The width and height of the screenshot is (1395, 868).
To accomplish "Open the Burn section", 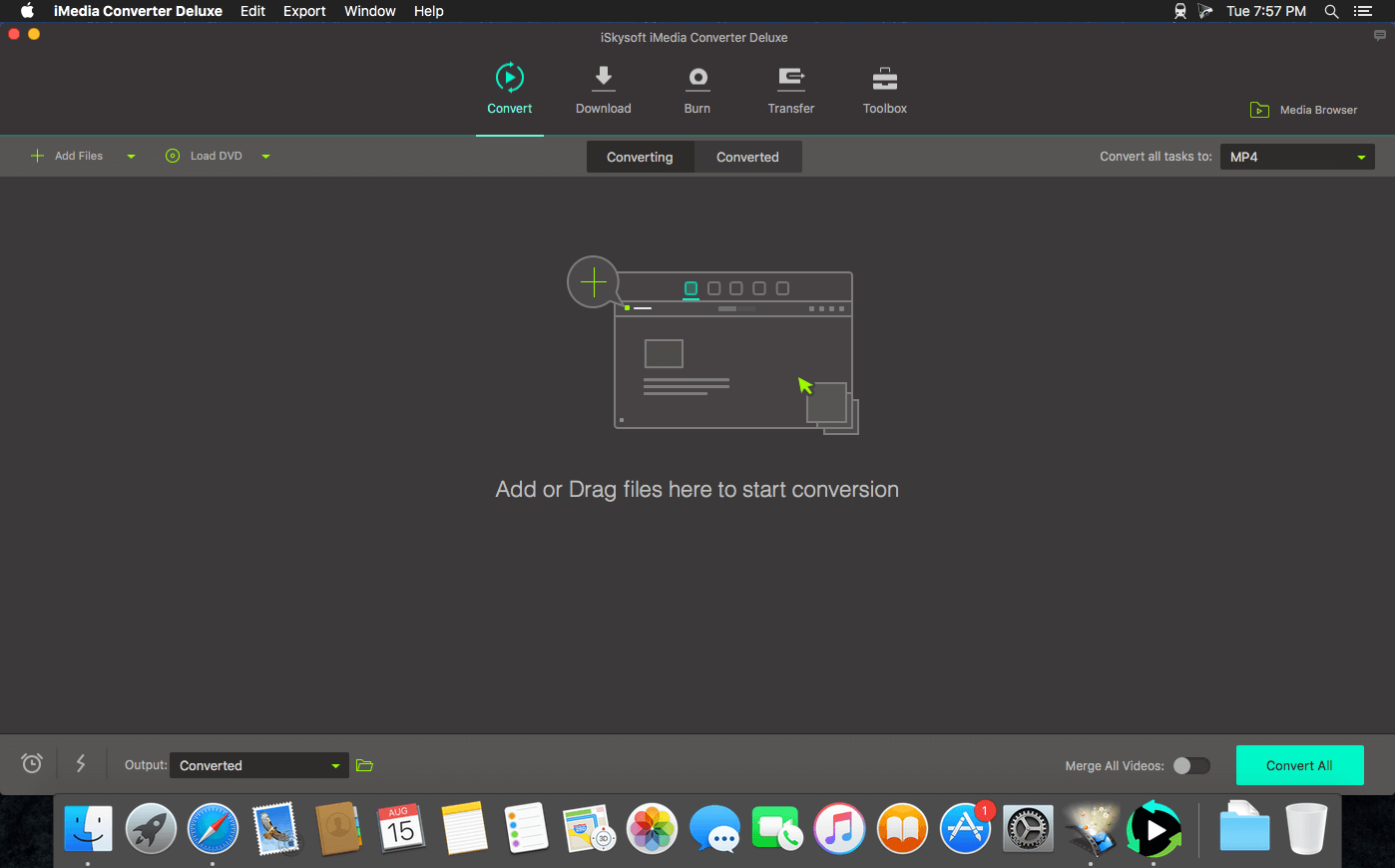I will (697, 90).
